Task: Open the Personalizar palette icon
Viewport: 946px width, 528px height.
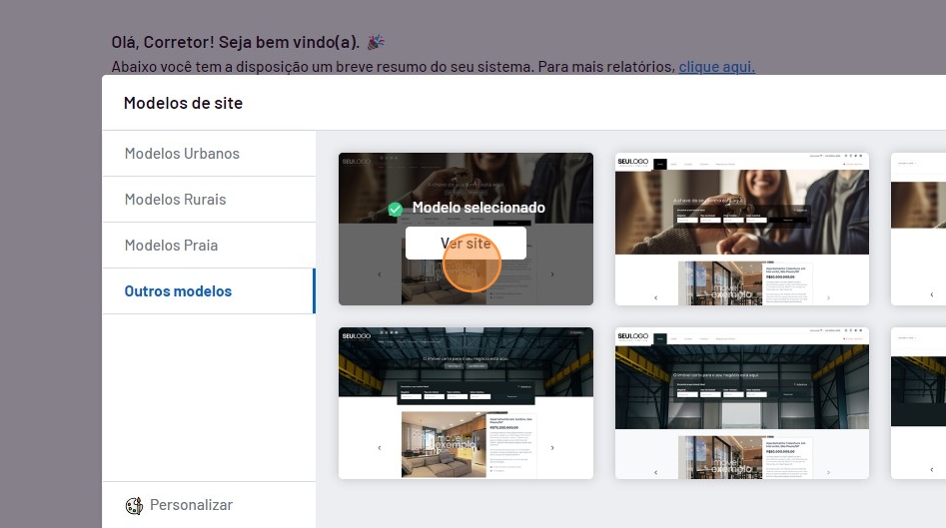Action: (134, 506)
